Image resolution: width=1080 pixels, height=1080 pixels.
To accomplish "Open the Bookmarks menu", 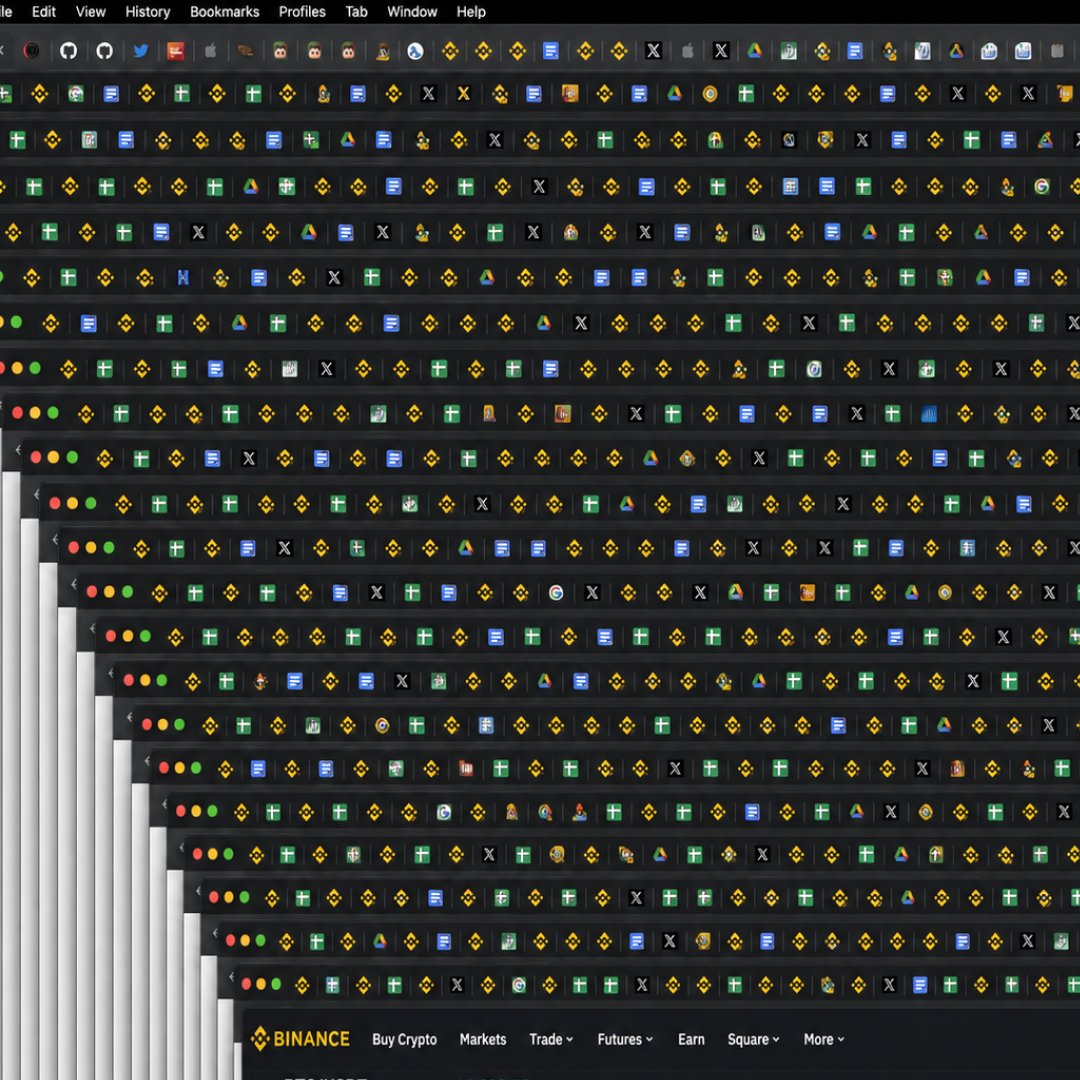I will point(225,12).
